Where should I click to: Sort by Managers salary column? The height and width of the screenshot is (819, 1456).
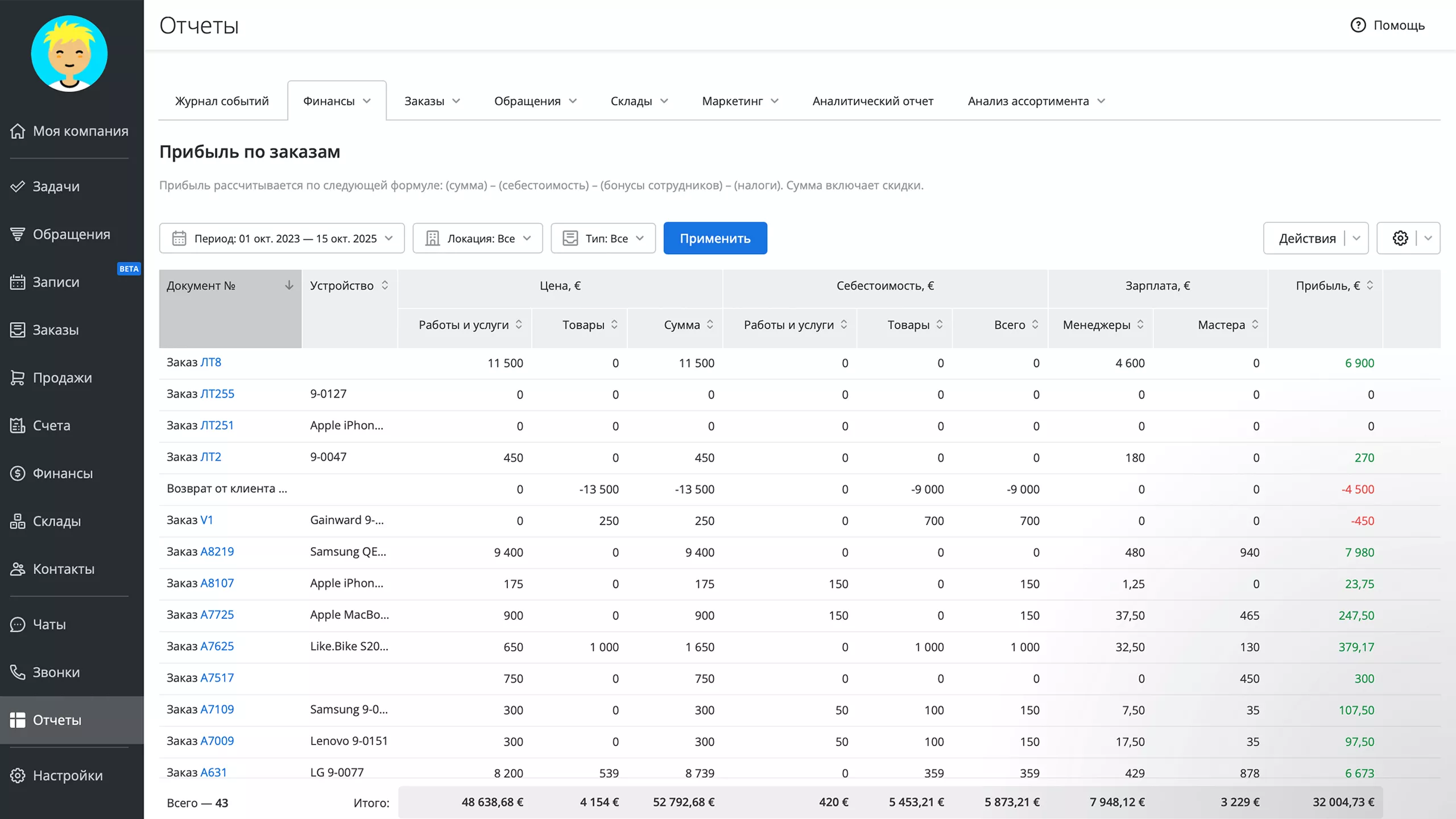(x=1140, y=325)
